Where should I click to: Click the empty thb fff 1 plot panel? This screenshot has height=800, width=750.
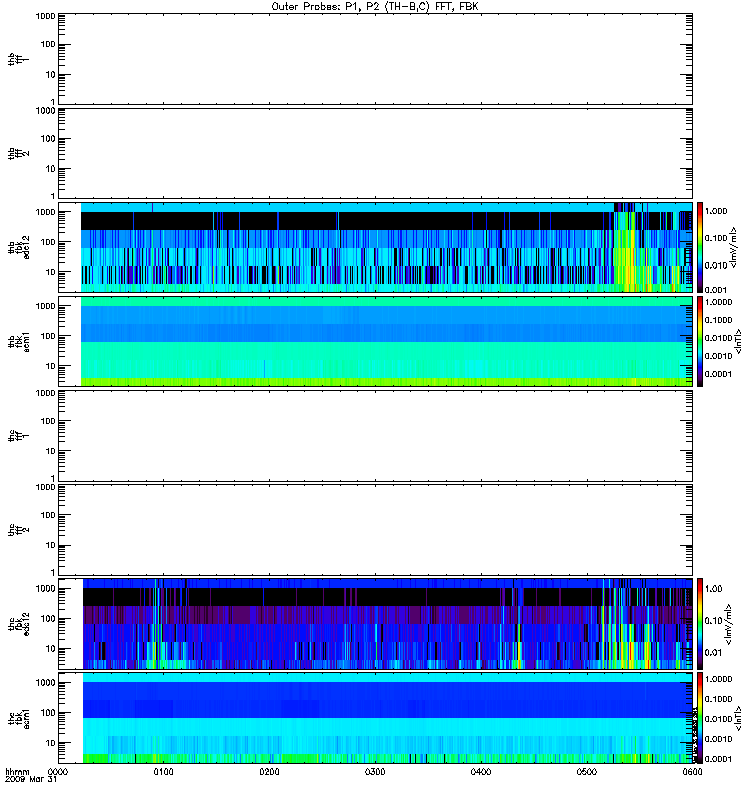point(375,59)
